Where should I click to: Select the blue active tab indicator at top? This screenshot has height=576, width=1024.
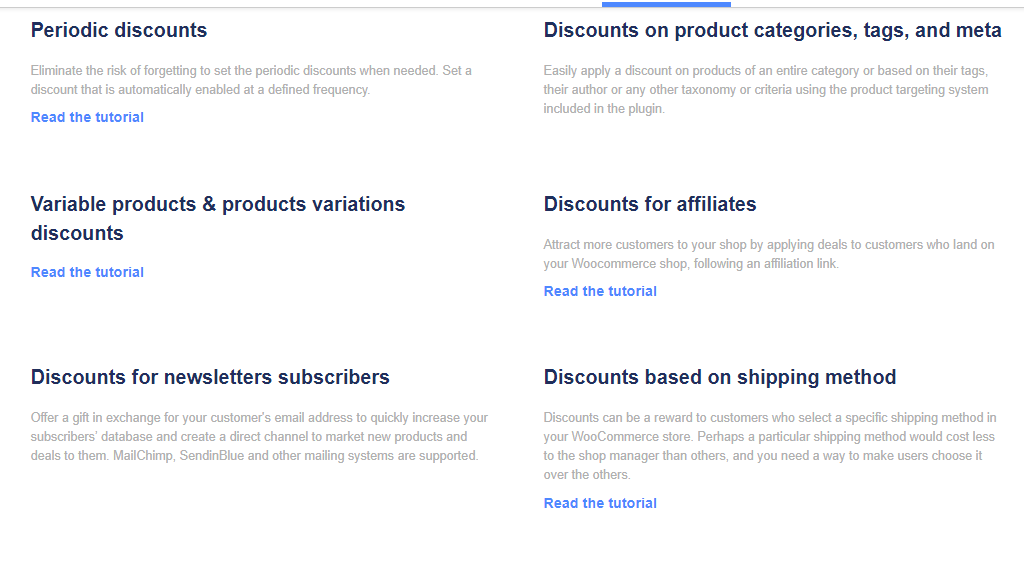click(x=666, y=5)
